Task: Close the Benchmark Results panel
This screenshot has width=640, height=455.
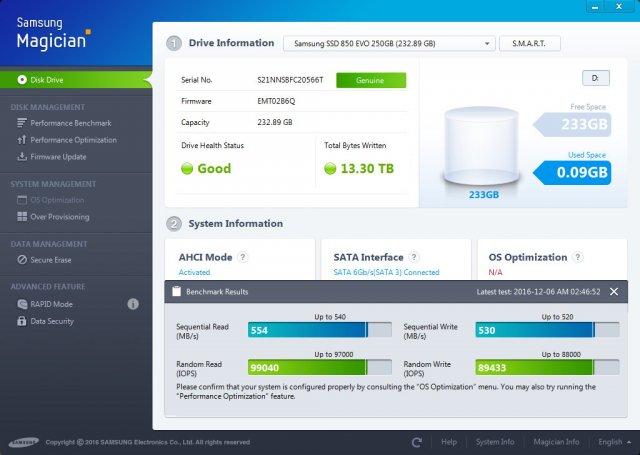Action: [615, 291]
